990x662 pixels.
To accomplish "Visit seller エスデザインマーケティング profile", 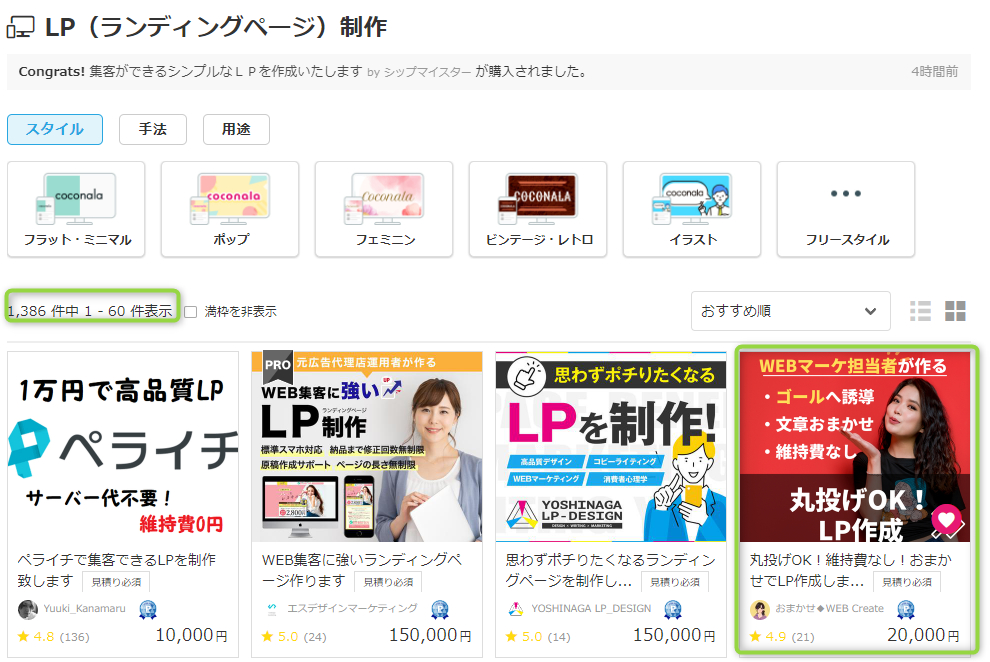I will (x=352, y=609).
